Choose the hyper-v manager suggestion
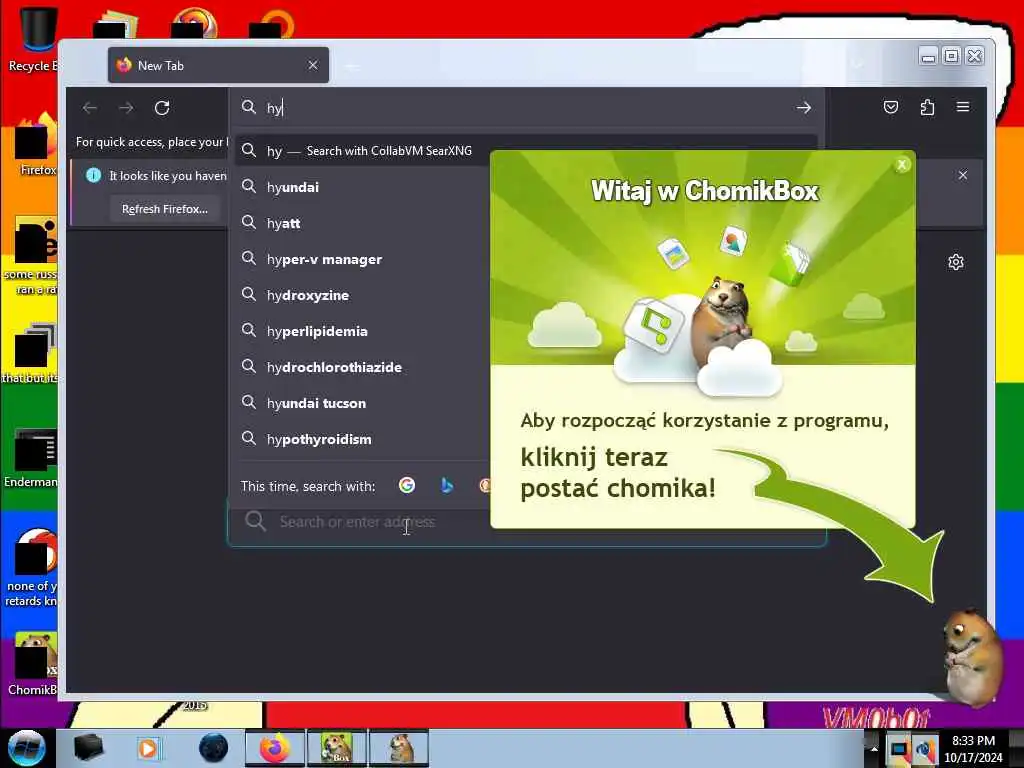Screen dimensions: 1024x768 click(362, 259)
